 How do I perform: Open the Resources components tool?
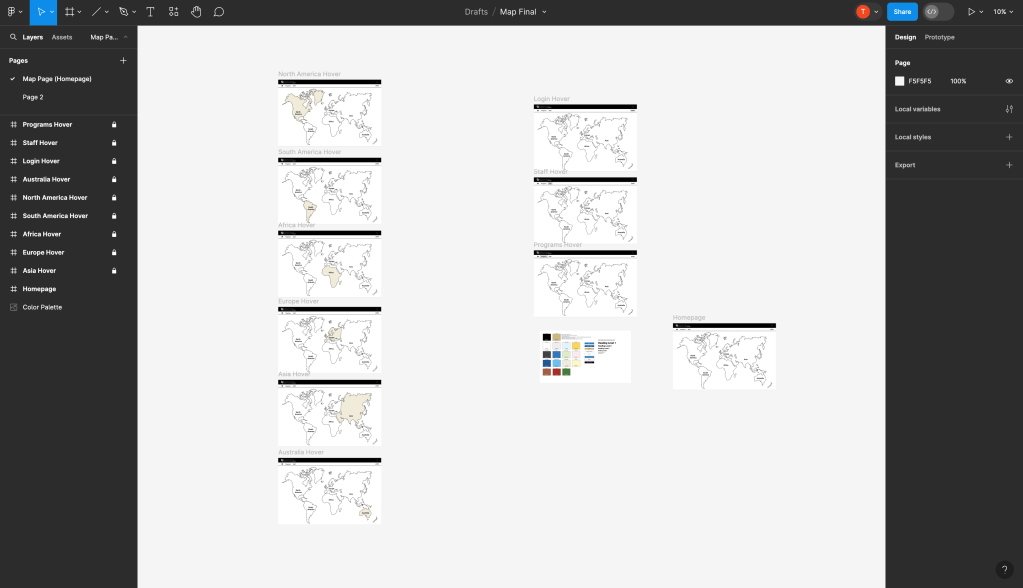click(x=173, y=12)
